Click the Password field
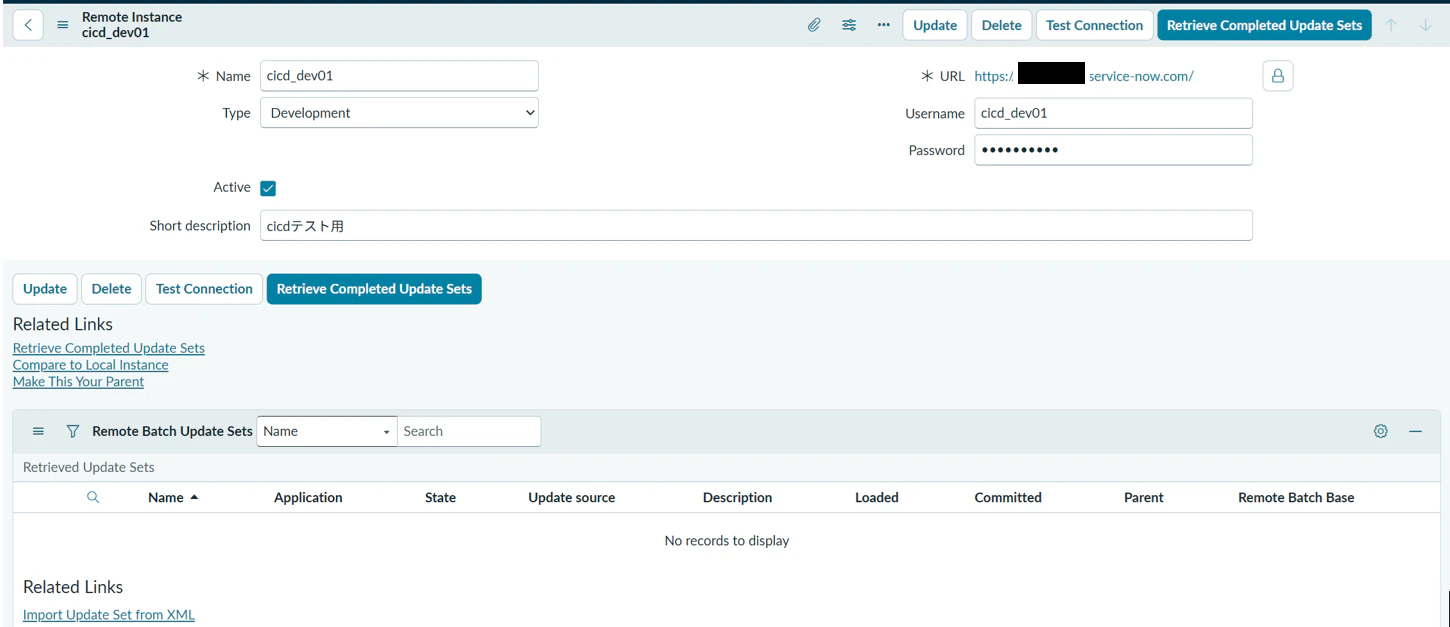The width and height of the screenshot is (1450, 627). (x=1113, y=150)
